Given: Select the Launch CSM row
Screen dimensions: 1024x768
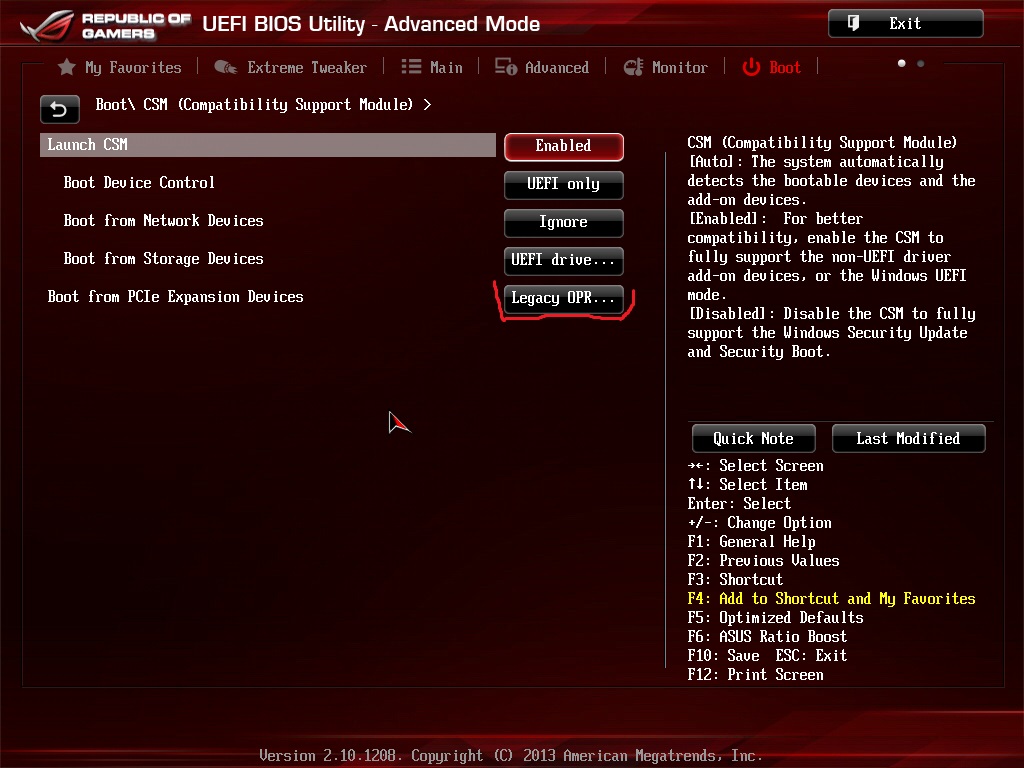Looking at the screenshot, I should [x=268, y=145].
